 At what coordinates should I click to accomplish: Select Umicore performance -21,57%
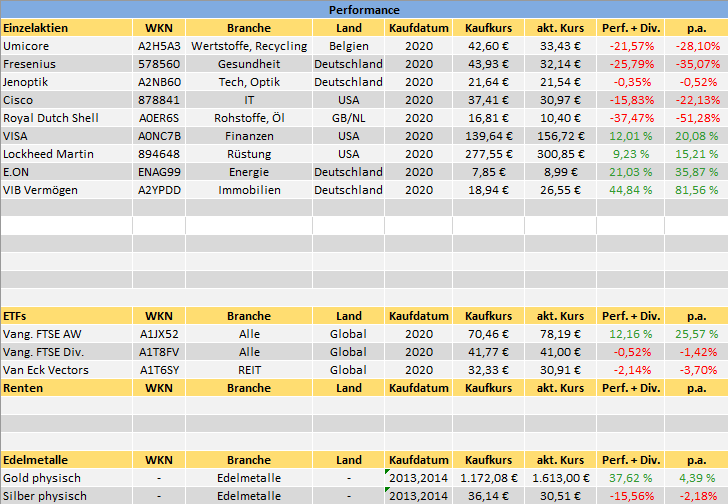pos(631,46)
